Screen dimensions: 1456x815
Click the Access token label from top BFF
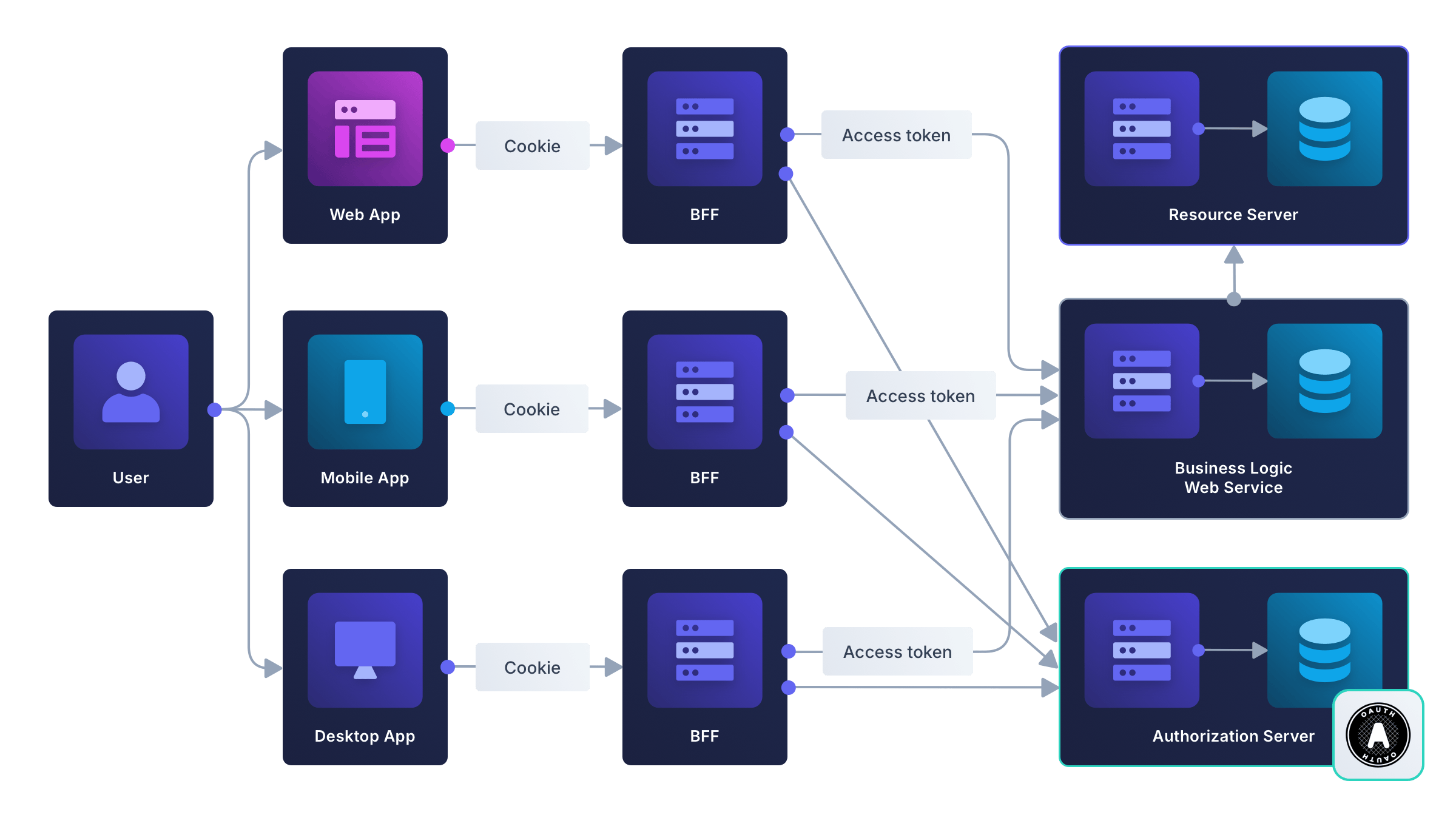[x=897, y=135]
